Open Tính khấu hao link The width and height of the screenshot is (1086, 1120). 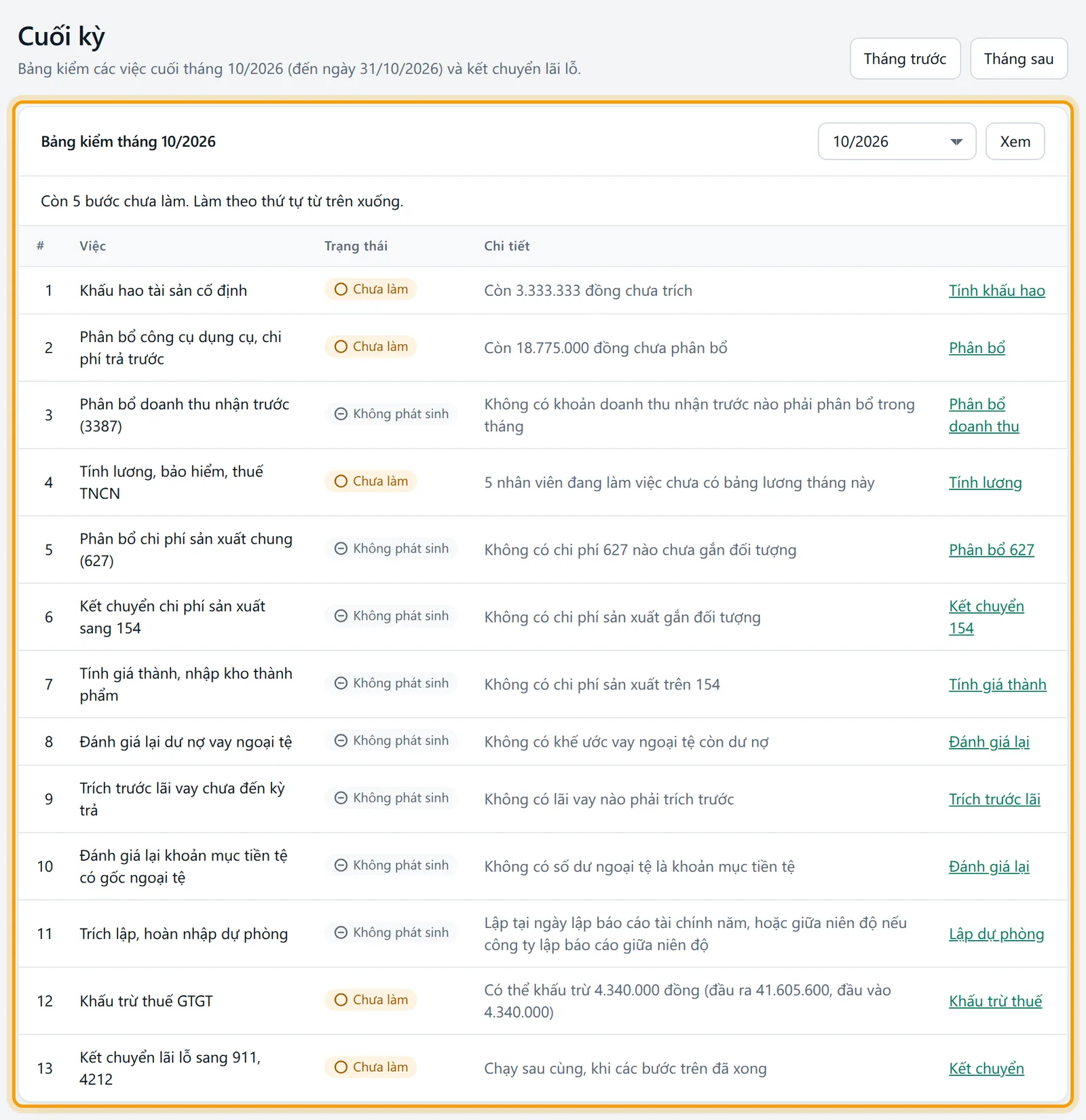click(996, 291)
